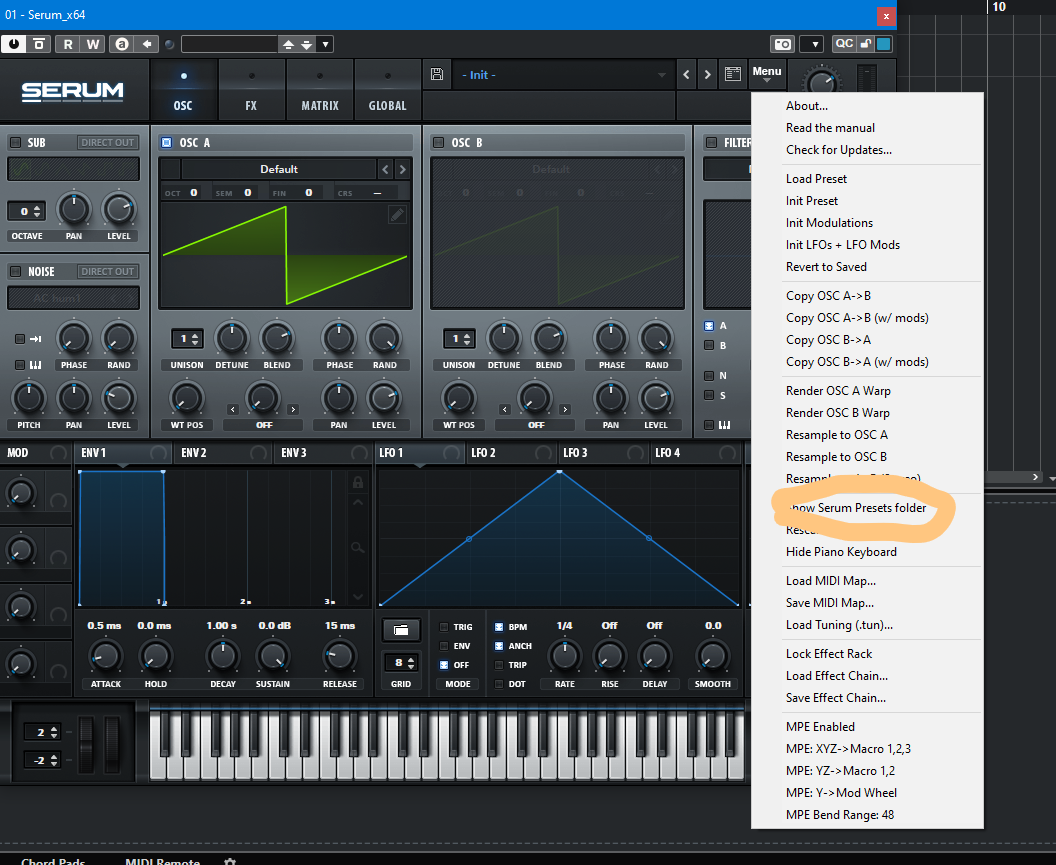Toggle LFO BPM sync checkbox
This screenshot has width=1056, height=865.
(x=499, y=627)
